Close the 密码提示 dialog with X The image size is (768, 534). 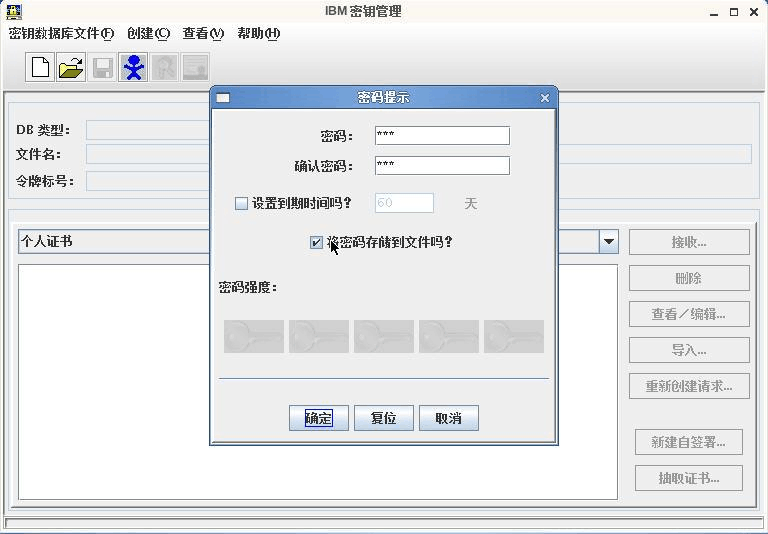[x=544, y=98]
